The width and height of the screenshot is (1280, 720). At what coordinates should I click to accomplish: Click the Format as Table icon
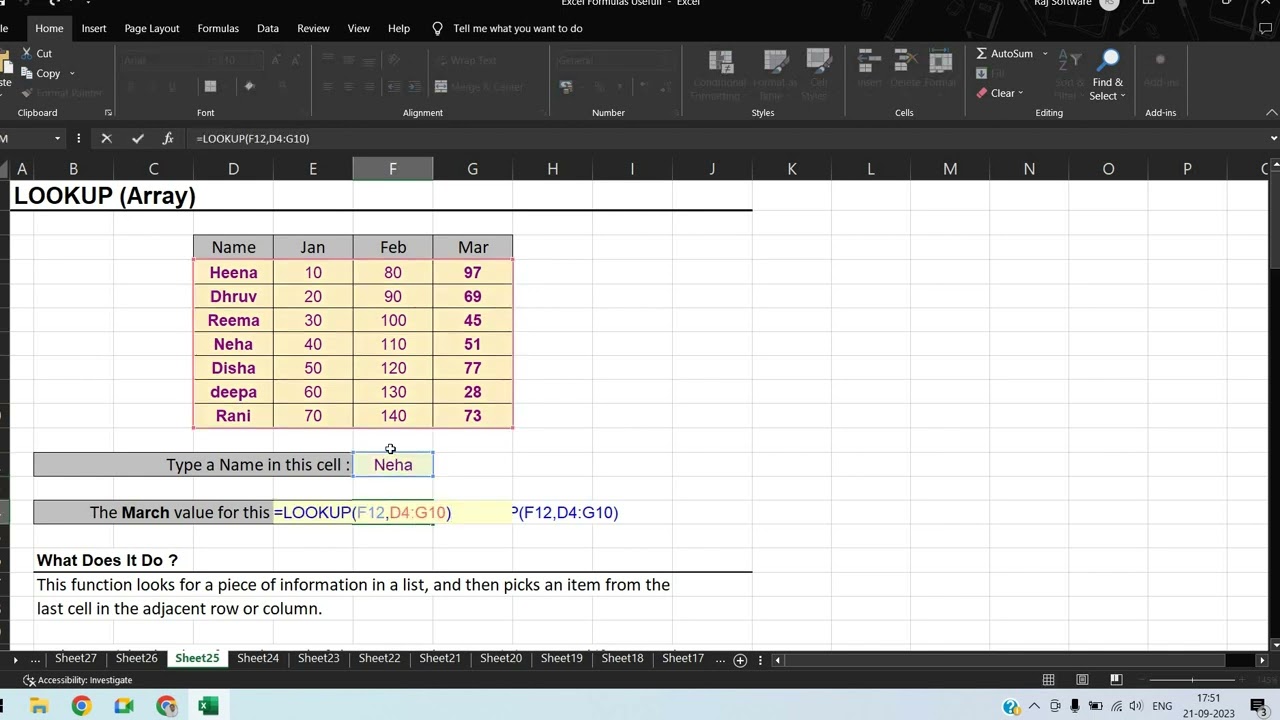click(775, 75)
